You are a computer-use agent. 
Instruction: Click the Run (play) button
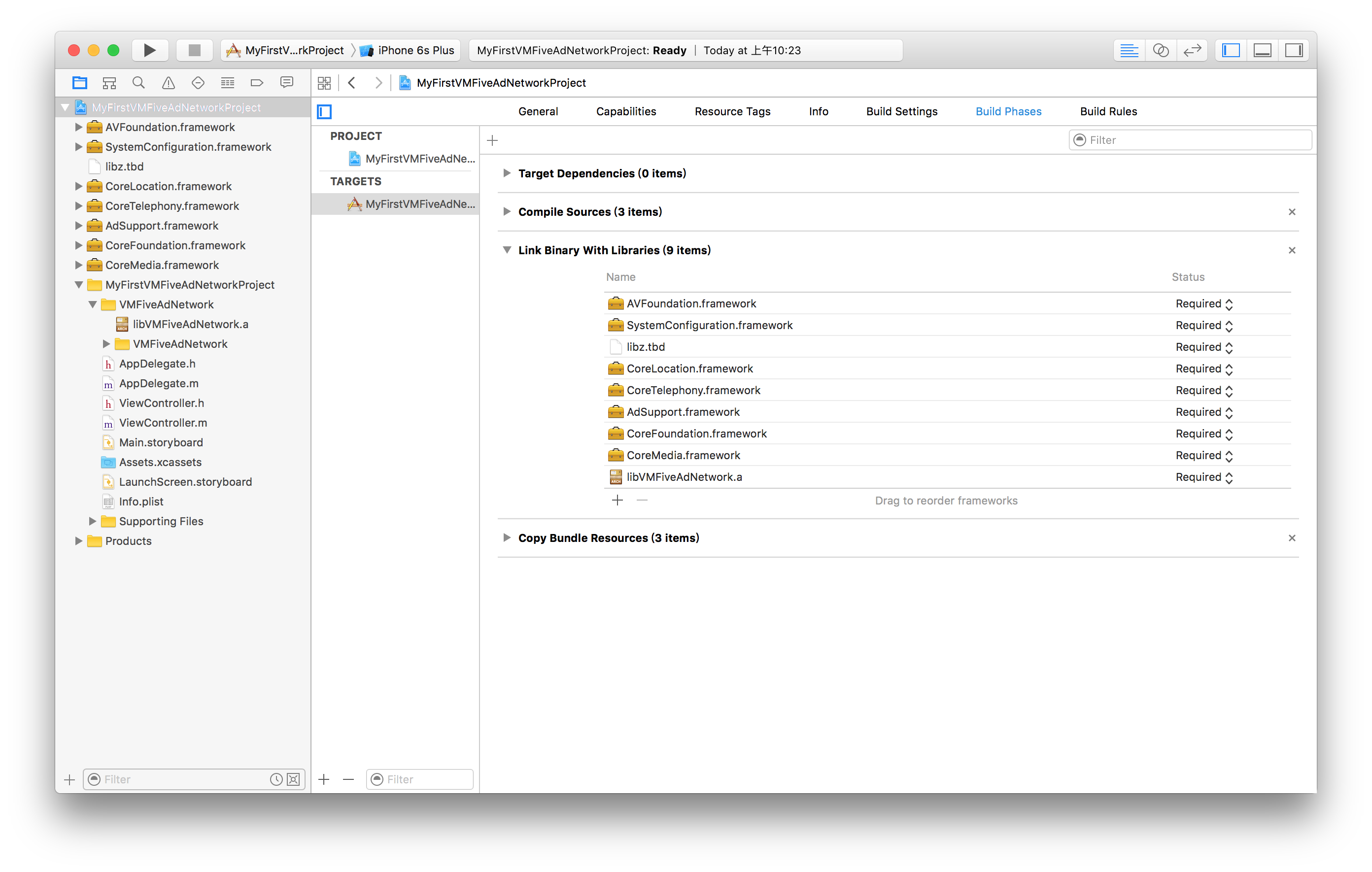click(149, 50)
